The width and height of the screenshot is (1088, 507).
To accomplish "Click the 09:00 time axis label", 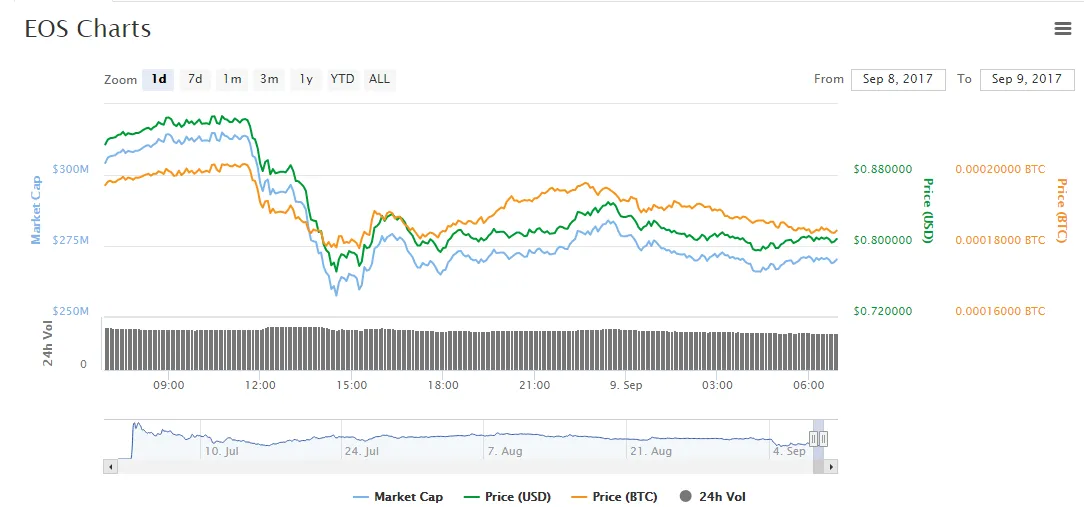I will point(169,384).
